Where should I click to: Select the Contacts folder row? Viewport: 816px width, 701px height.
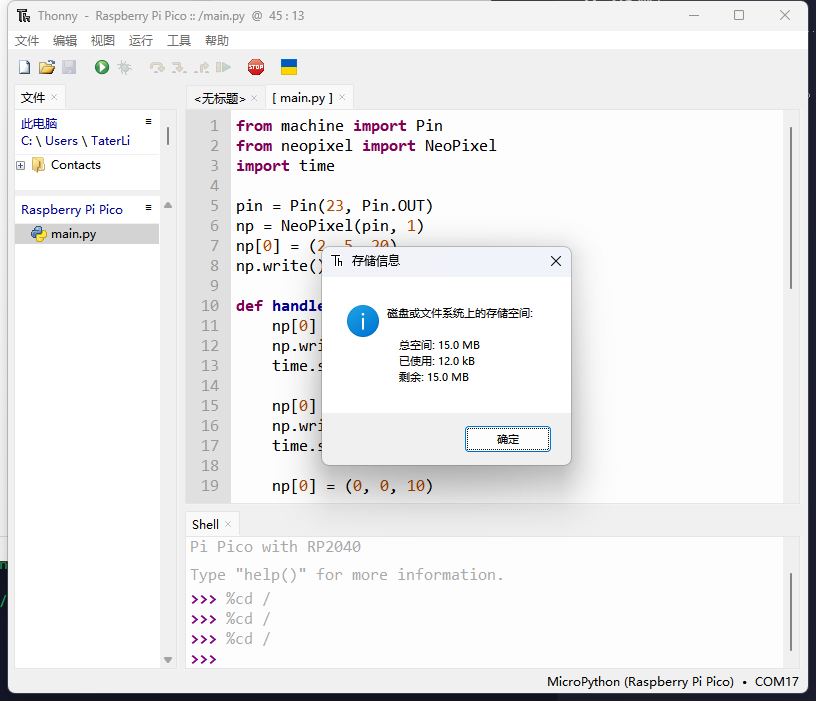pyautogui.click(x=87, y=165)
